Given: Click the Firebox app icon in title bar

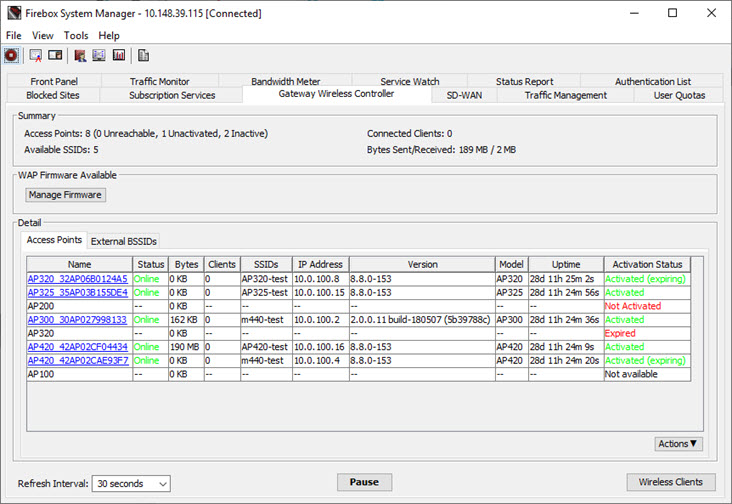Looking at the screenshot, I should [11, 14].
